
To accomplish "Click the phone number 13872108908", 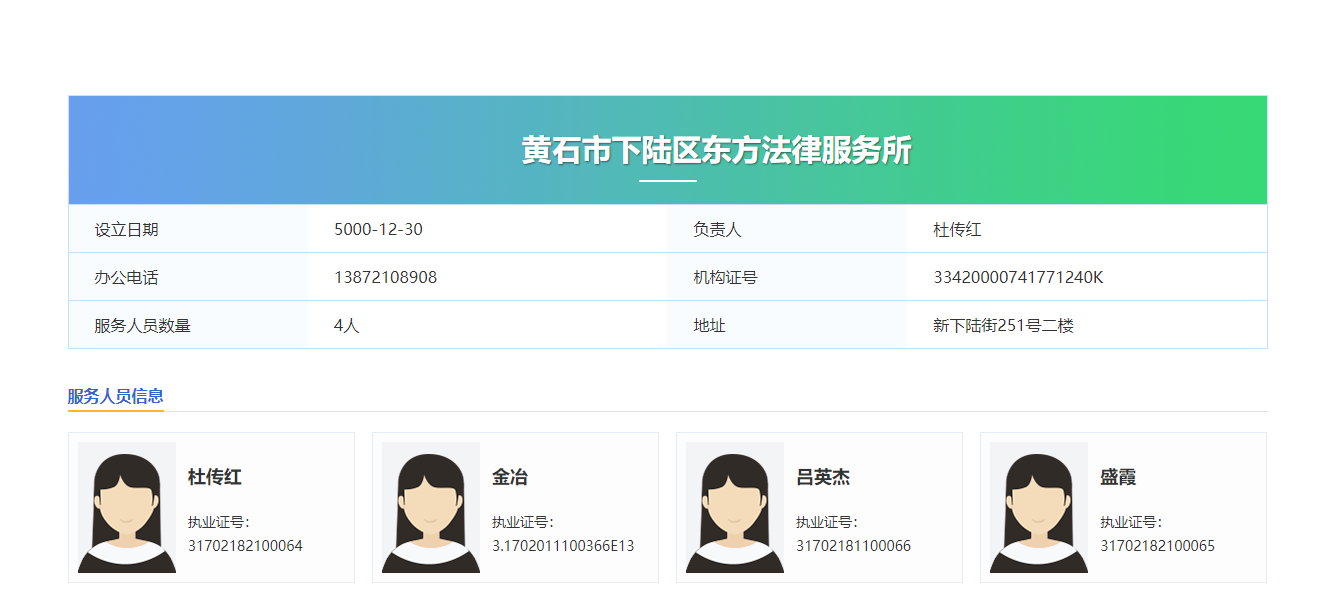I will click(x=385, y=277).
